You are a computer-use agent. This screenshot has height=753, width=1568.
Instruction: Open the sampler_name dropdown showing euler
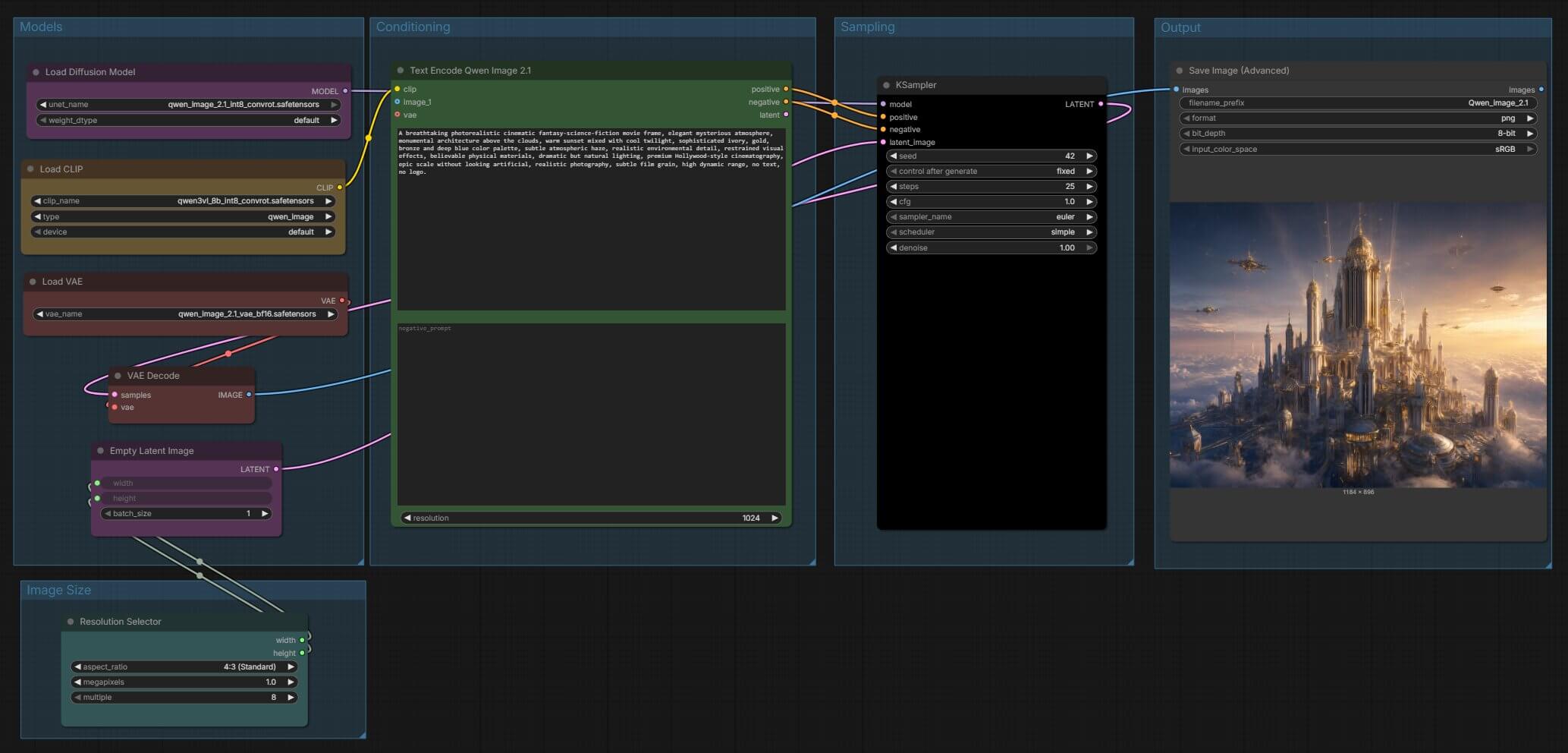(x=991, y=217)
